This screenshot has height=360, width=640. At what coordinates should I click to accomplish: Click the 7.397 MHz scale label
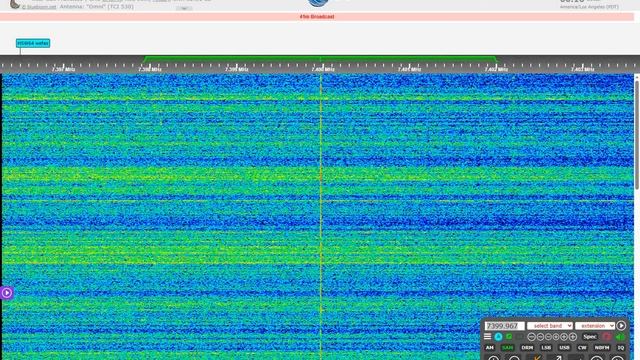point(63,69)
